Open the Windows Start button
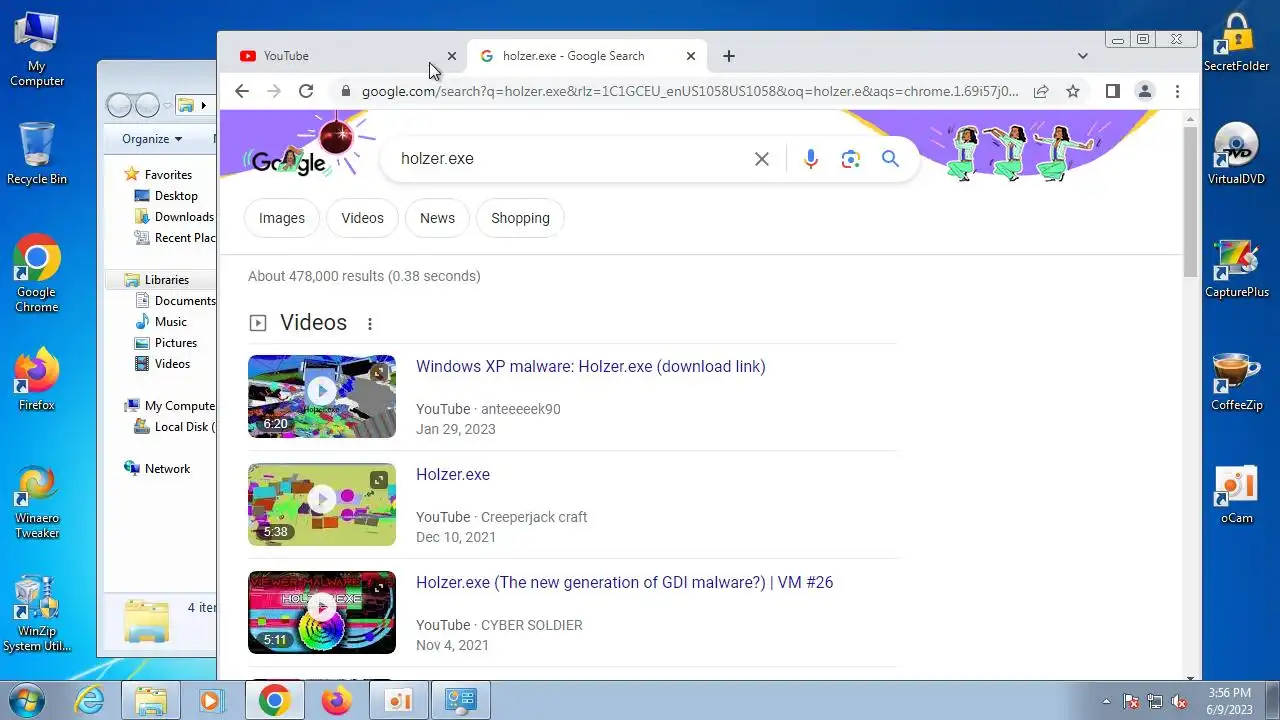This screenshot has height=720, width=1280. coord(24,700)
